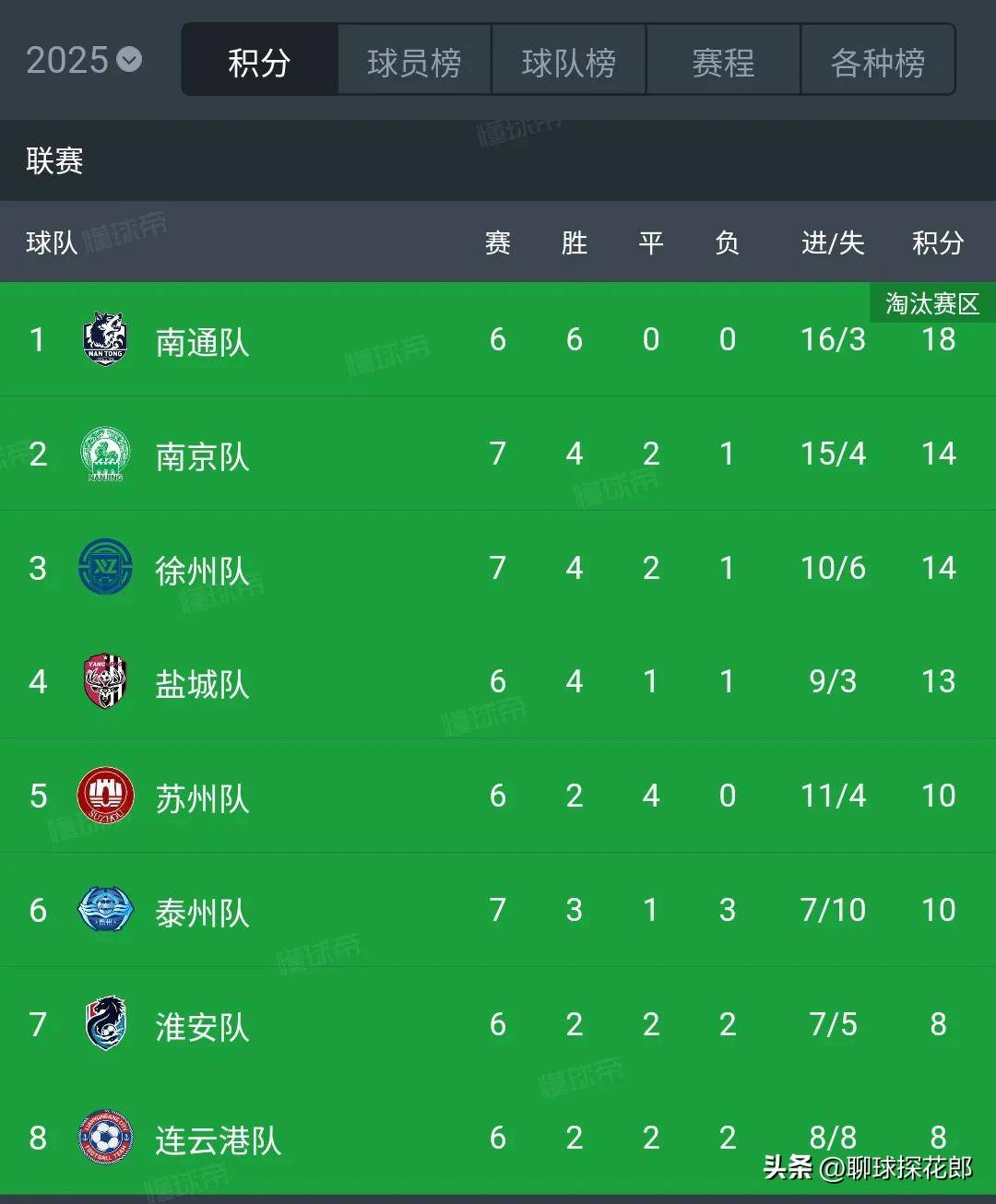Open the 2025 season dropdown
The height and width of the screenshot is (1204, 996).
84,61
